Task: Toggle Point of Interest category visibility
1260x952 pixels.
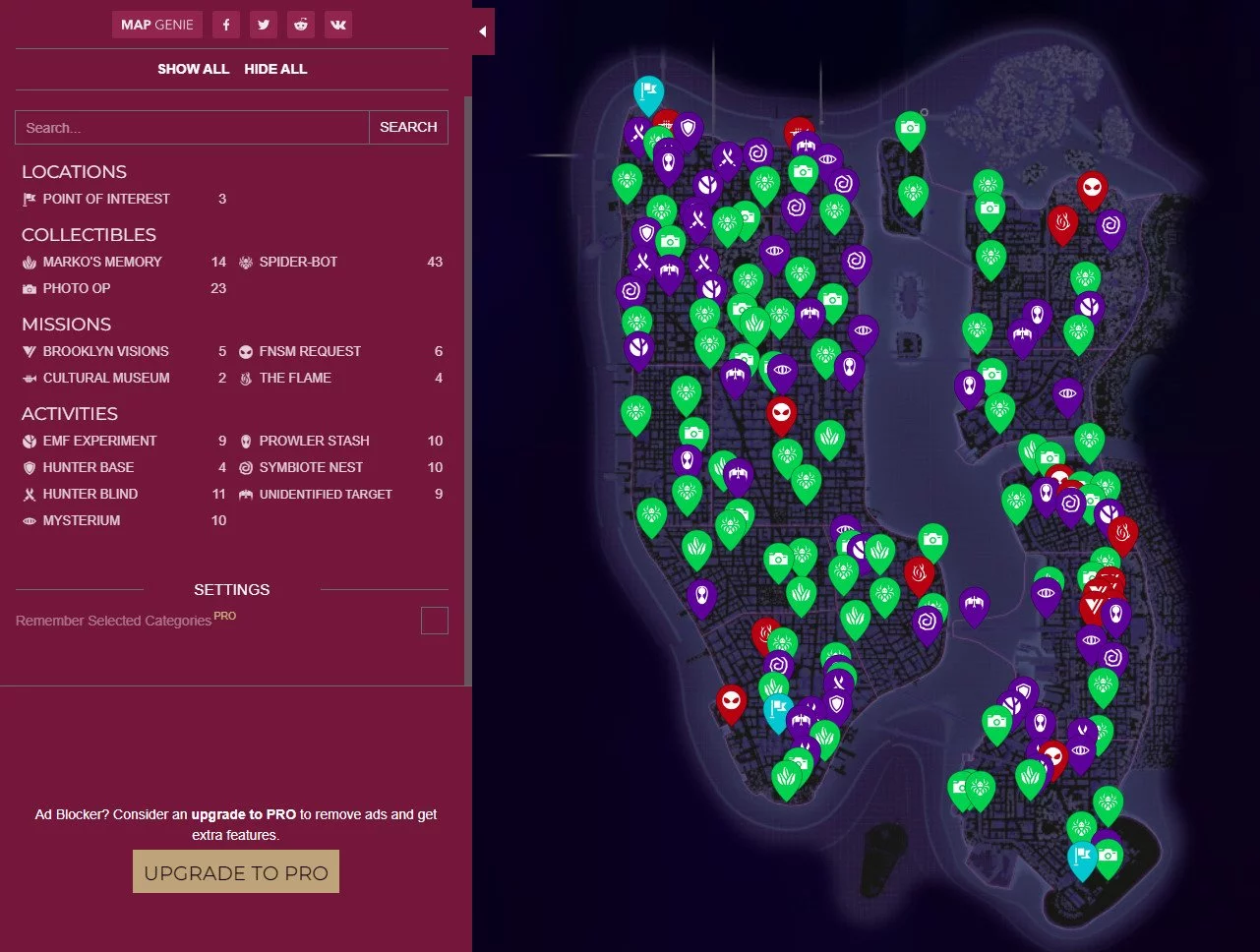Action: pos(124,199)
